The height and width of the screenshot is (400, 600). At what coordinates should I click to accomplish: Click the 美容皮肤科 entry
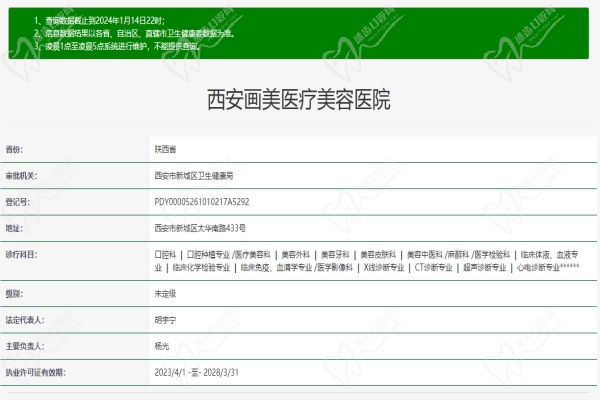coord(378,255)
